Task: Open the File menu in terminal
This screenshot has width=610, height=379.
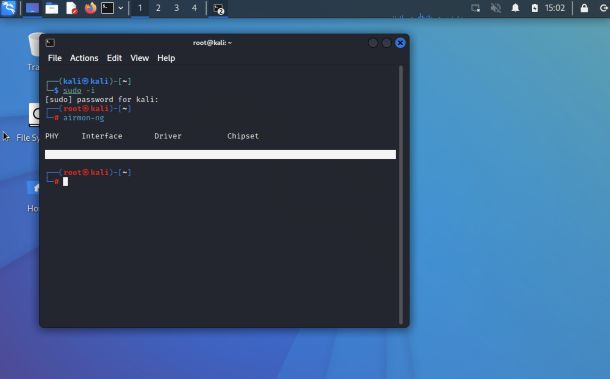Action: pos(54,58)
